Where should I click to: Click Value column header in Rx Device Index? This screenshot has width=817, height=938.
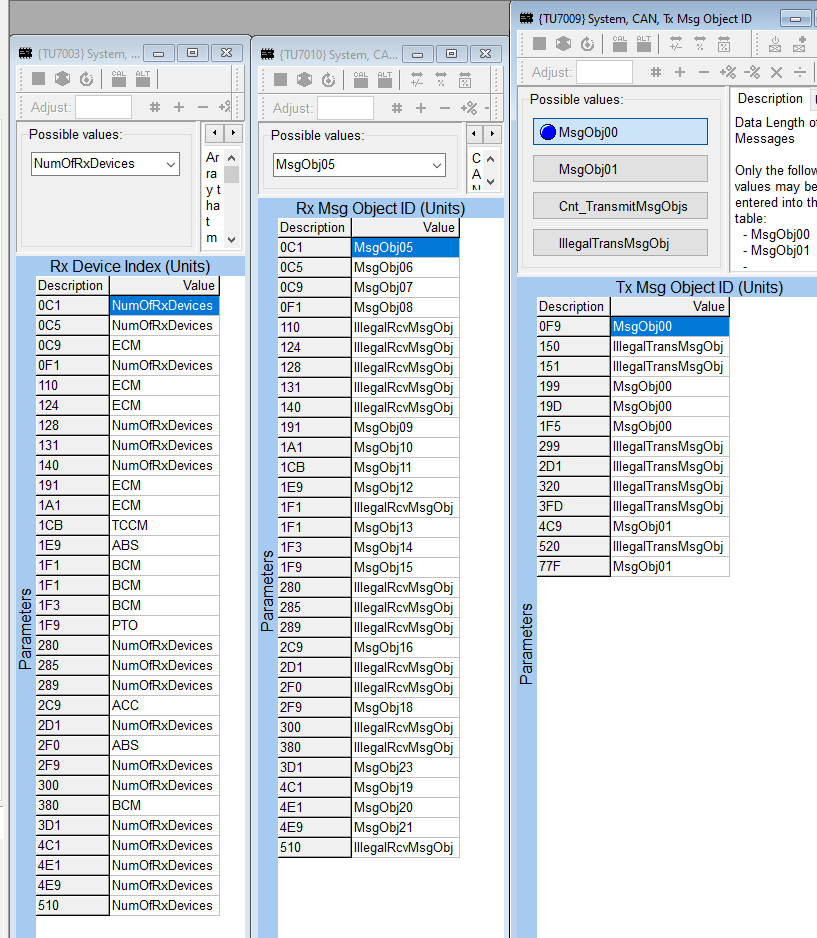(x=164, y=285)
